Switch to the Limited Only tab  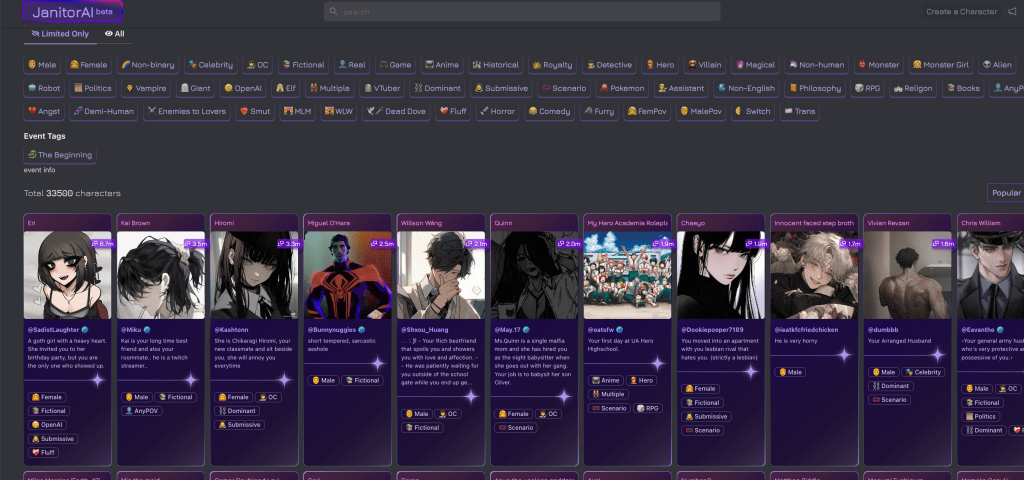coord(61,34)
